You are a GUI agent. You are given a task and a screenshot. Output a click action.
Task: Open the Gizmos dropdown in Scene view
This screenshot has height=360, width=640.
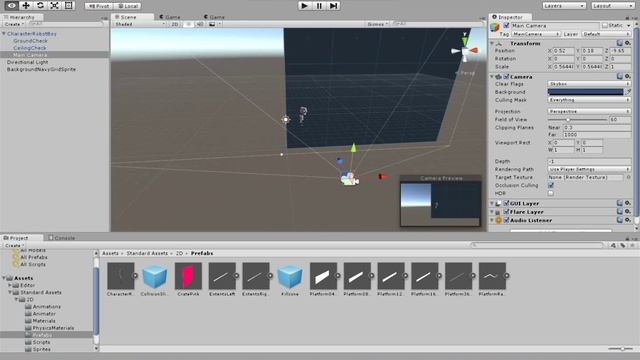[378, 24]
